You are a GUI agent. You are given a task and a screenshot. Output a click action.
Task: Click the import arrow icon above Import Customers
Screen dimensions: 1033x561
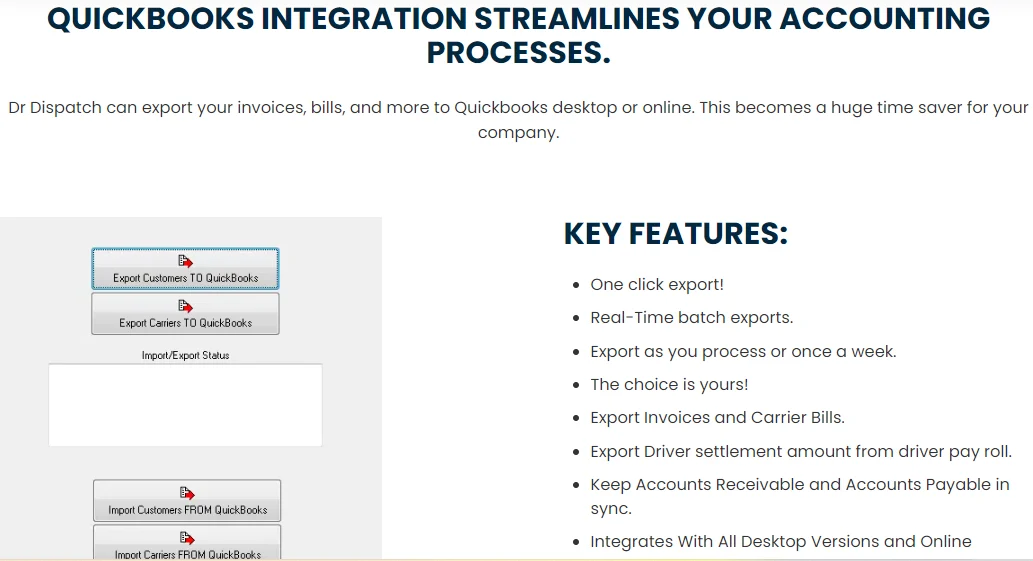(187, 493)
